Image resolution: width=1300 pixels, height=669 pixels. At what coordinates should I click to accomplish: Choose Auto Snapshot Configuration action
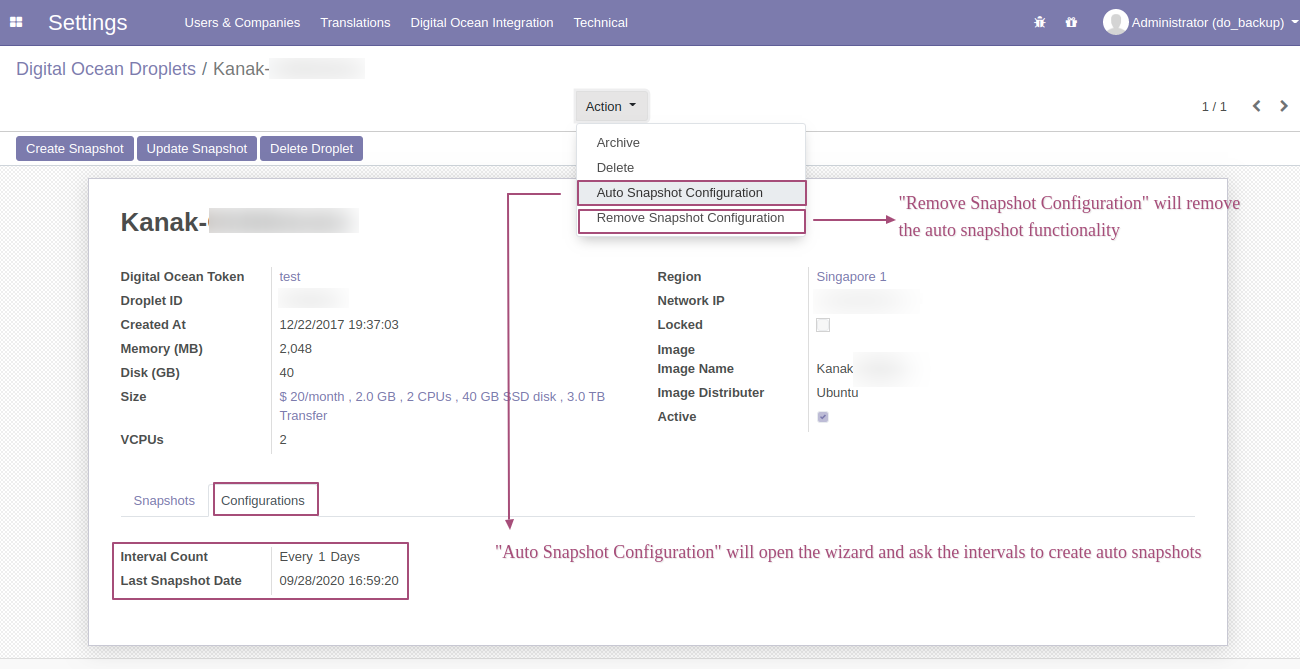click(691, 193)
